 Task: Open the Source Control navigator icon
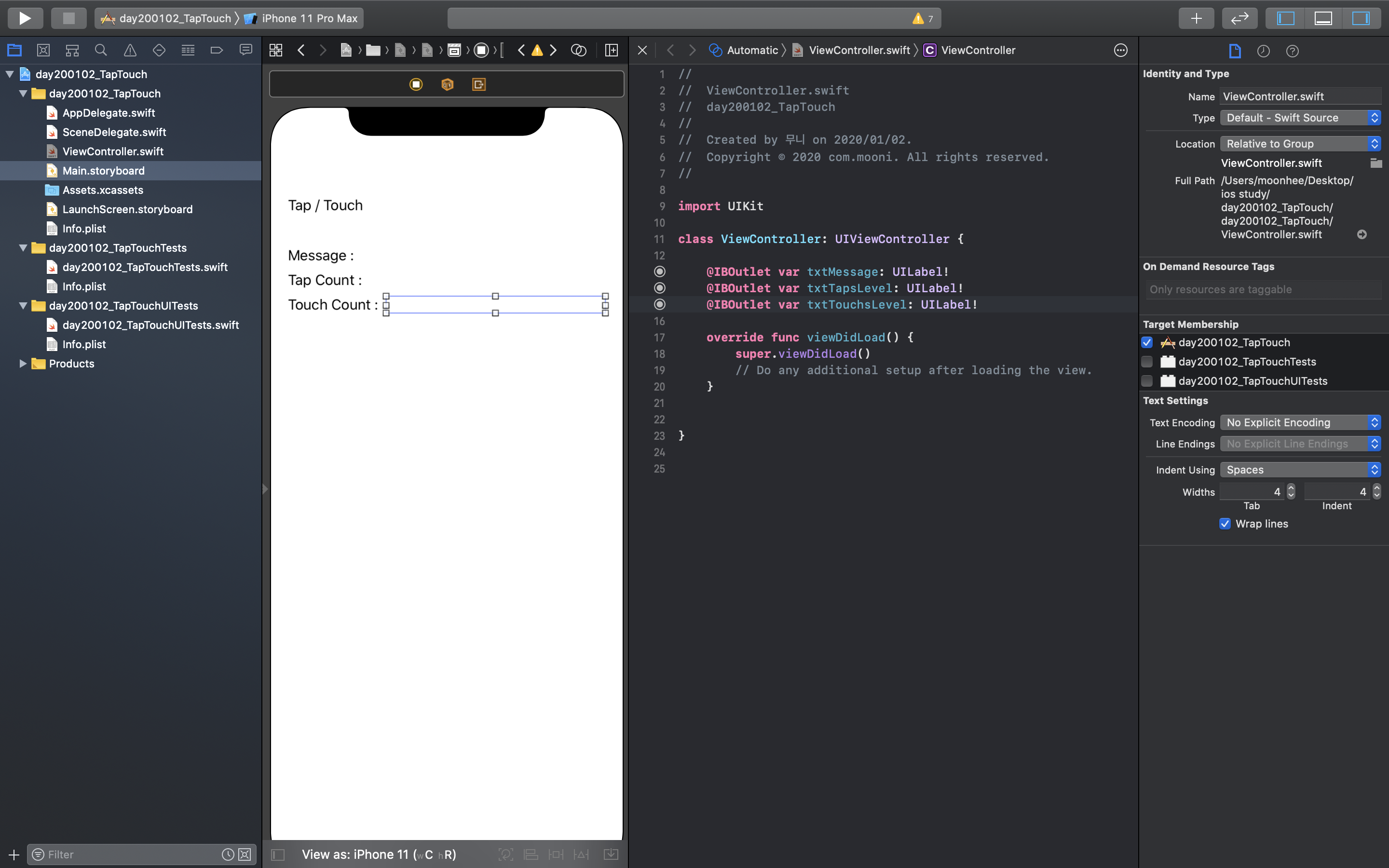43,50
